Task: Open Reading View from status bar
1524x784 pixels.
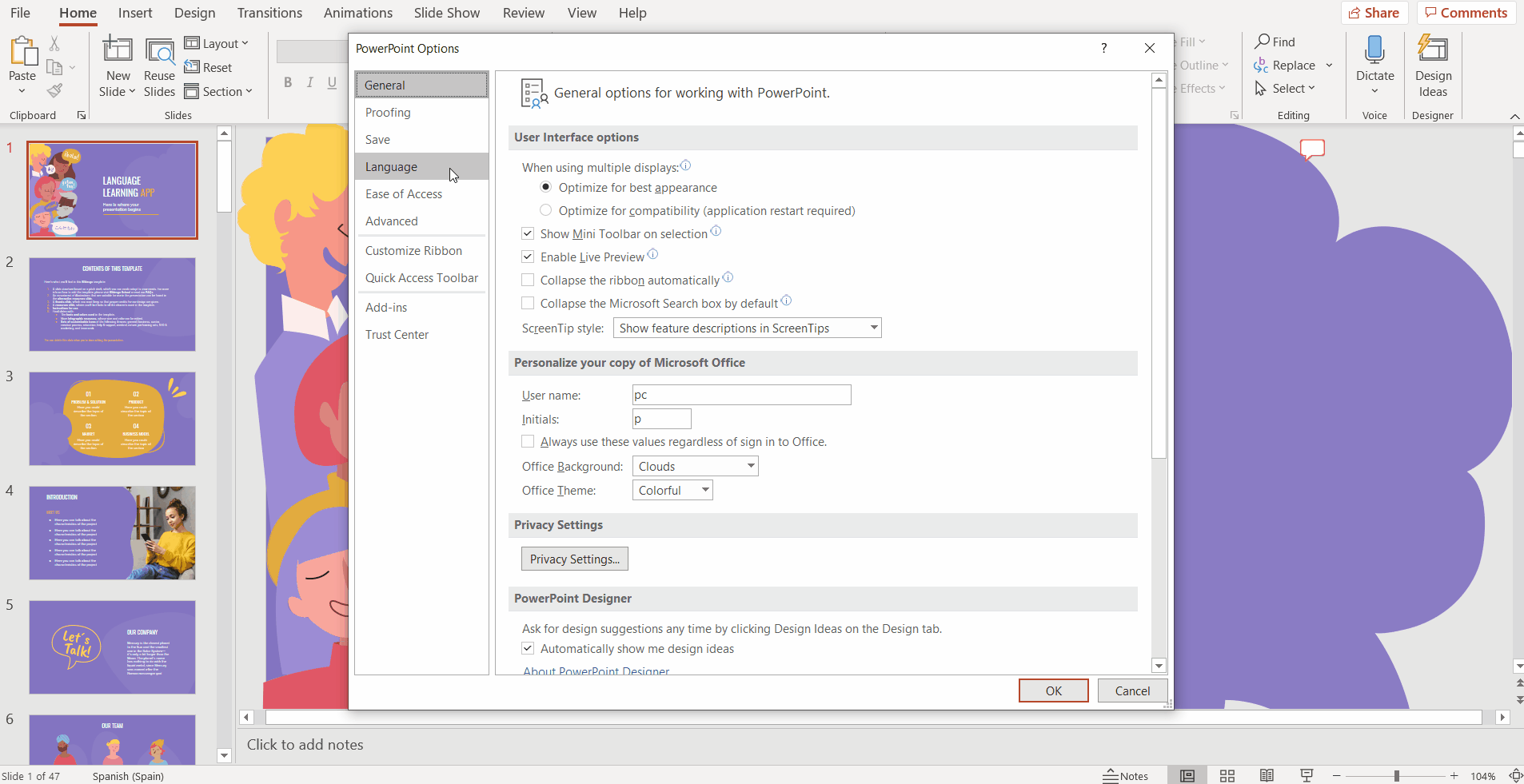Action: pos(1267,775)
